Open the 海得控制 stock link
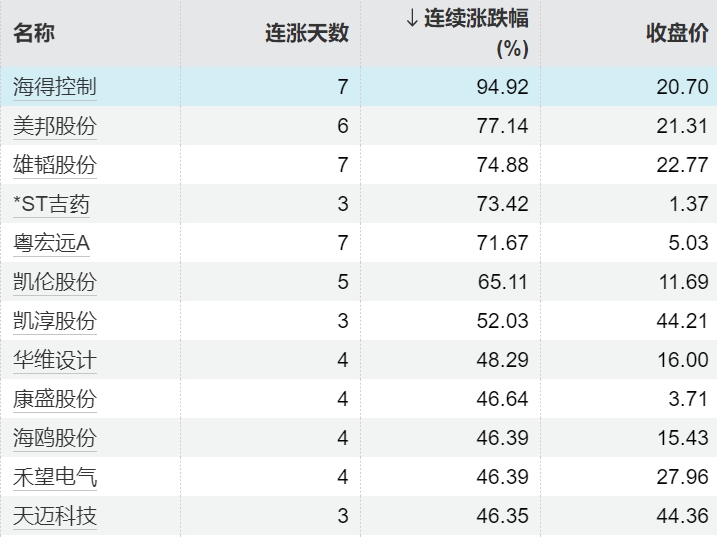 [x=55, y=87]
